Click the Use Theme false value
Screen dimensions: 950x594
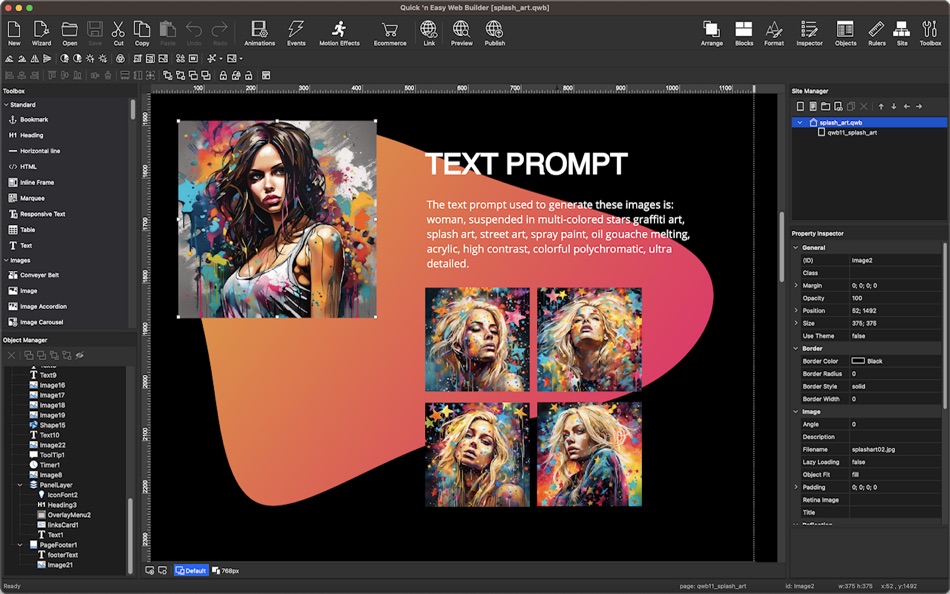click(895, 336)
